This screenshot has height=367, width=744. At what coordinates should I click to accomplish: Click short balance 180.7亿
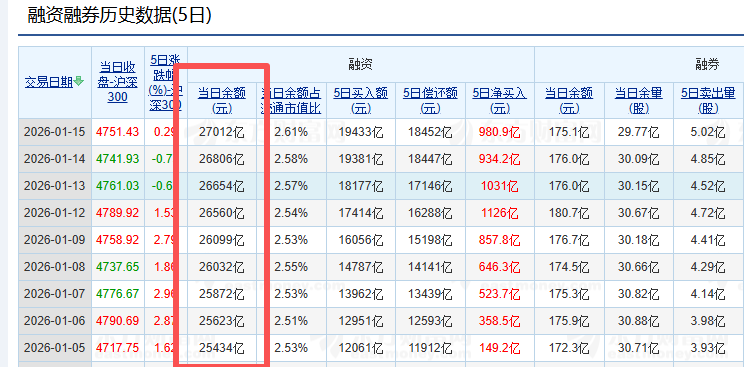pos(569,213)
